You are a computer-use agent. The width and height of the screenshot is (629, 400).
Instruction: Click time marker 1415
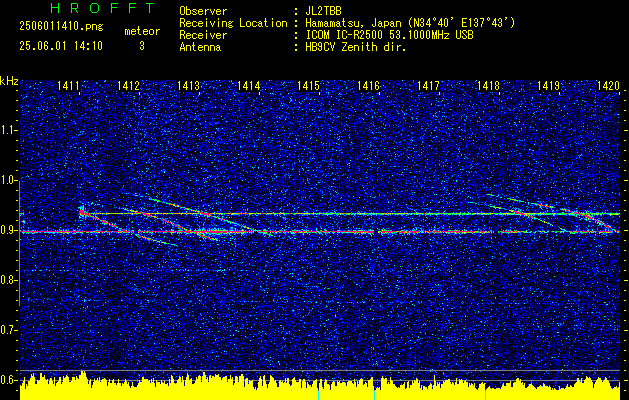coord(308,85)
